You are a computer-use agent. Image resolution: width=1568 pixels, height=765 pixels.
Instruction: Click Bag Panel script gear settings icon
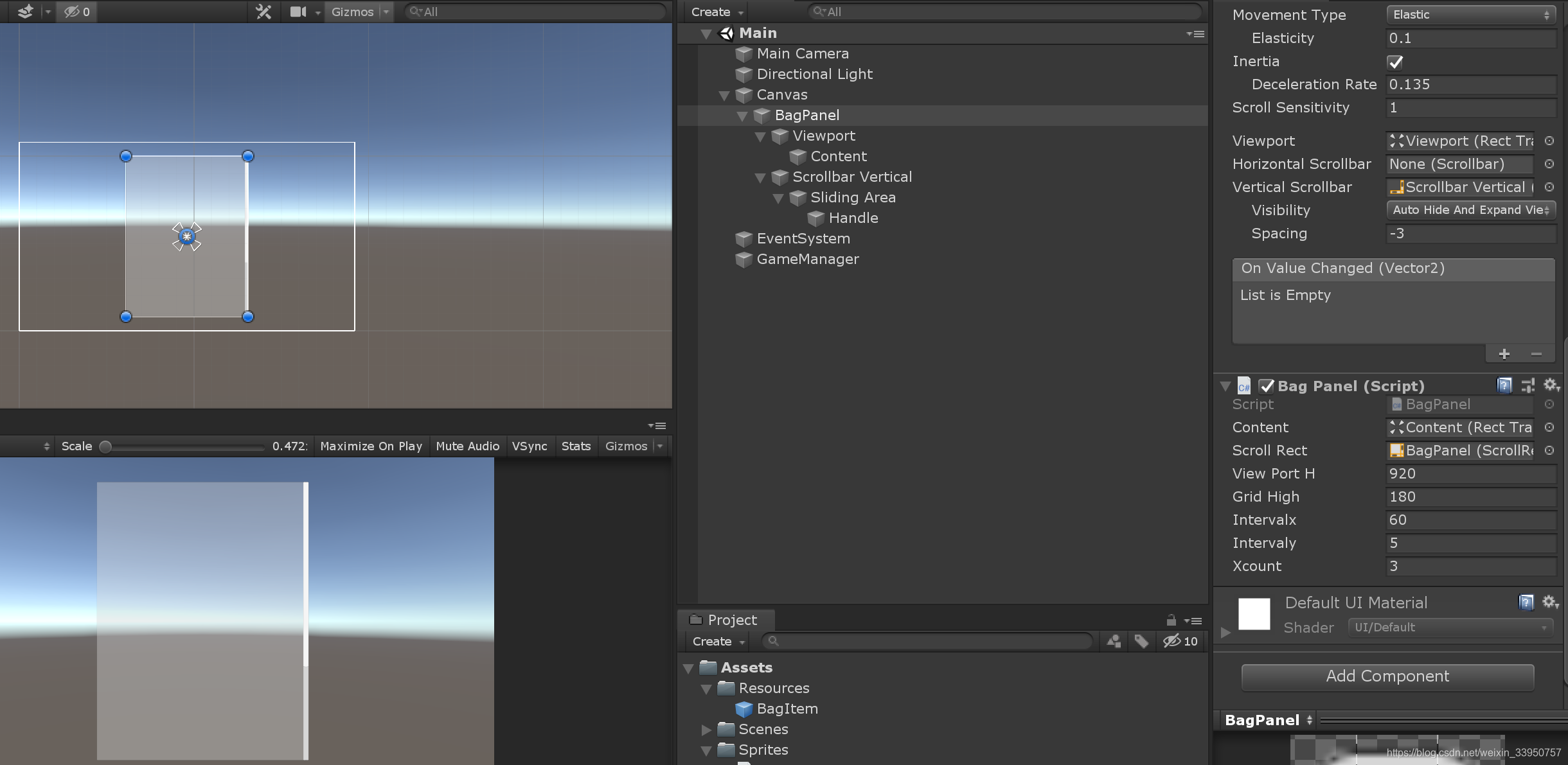click(1551, 385)
